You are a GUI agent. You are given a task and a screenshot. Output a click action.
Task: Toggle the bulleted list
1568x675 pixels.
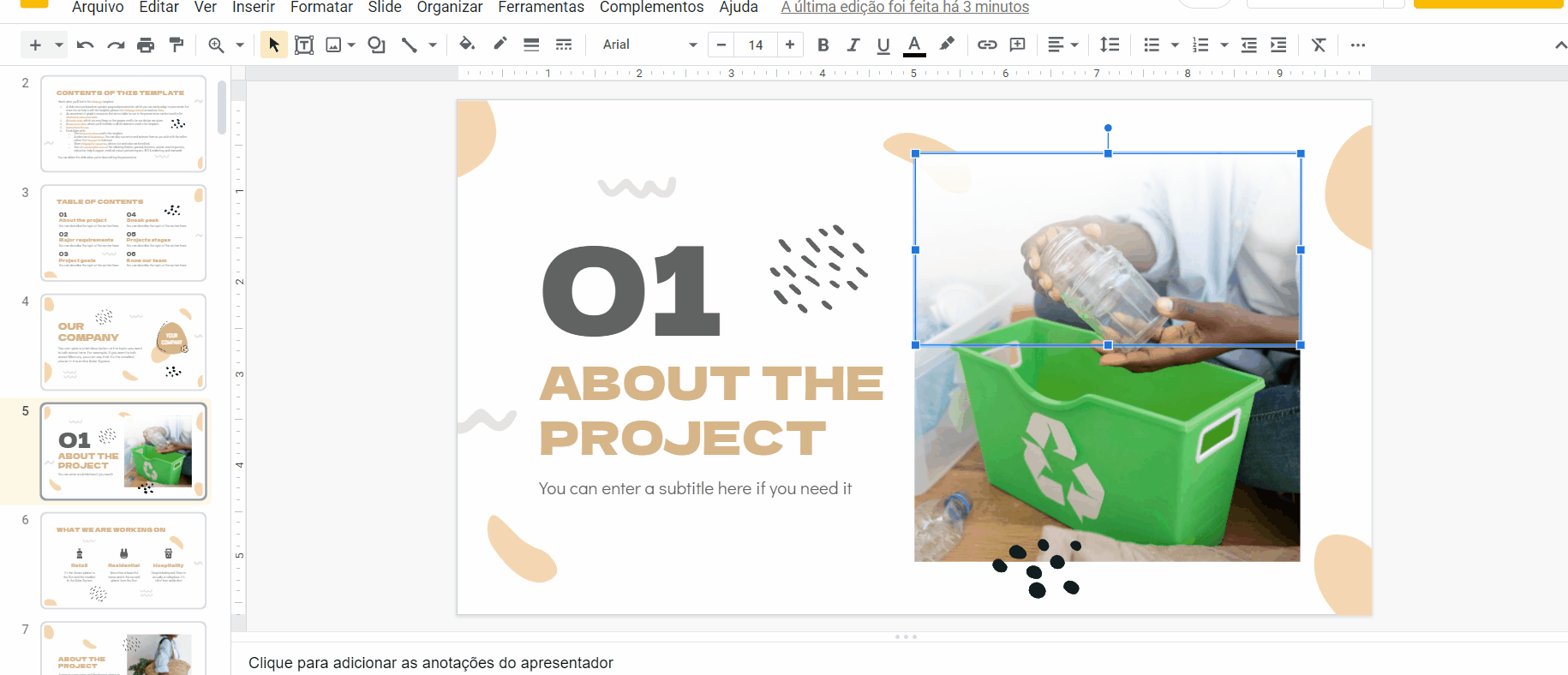coord(1152,45)
